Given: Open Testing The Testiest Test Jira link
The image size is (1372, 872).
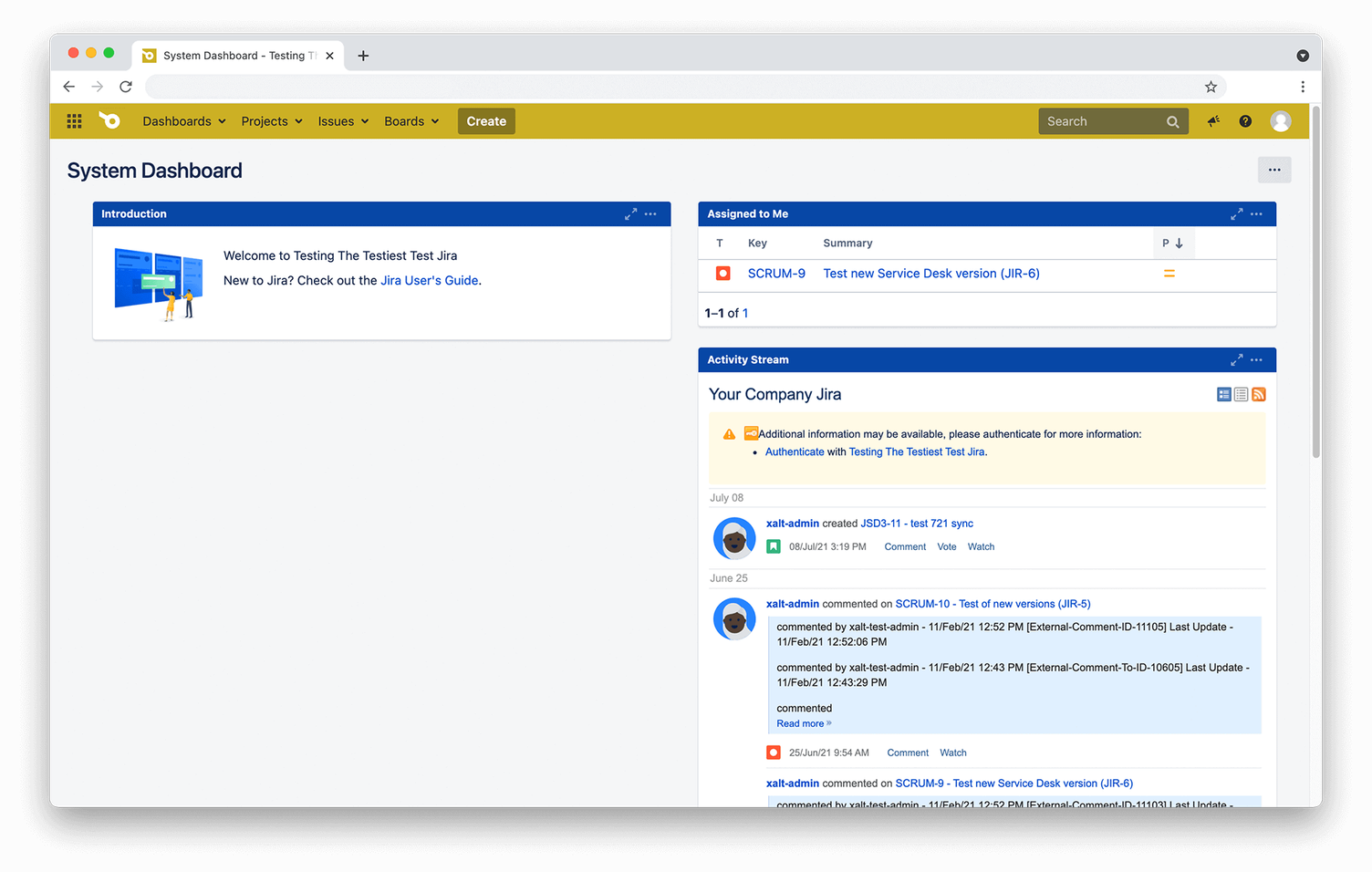Looking at the screenshot, I should tap(917, 452).
